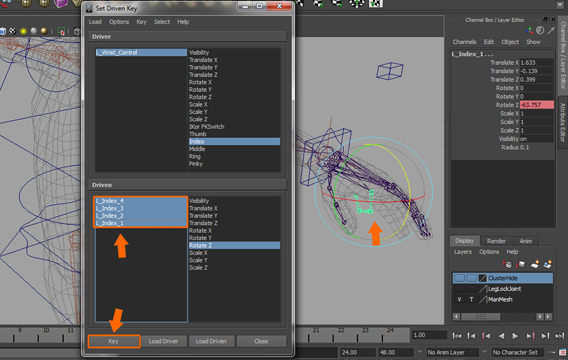
Task: Switch to the Anim layer tab
Action: click(526, 241)
